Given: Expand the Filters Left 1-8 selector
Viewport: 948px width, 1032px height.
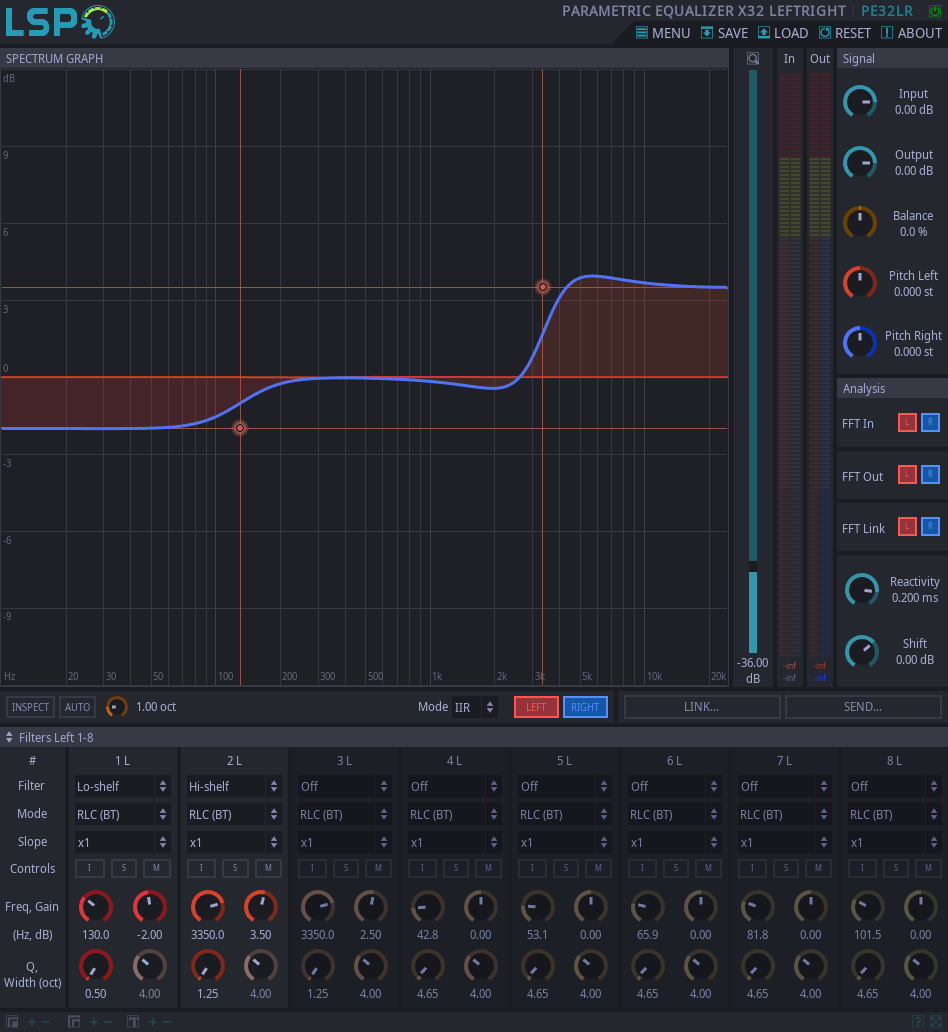Looking at the screenshot, I should [x=49, y=738].
